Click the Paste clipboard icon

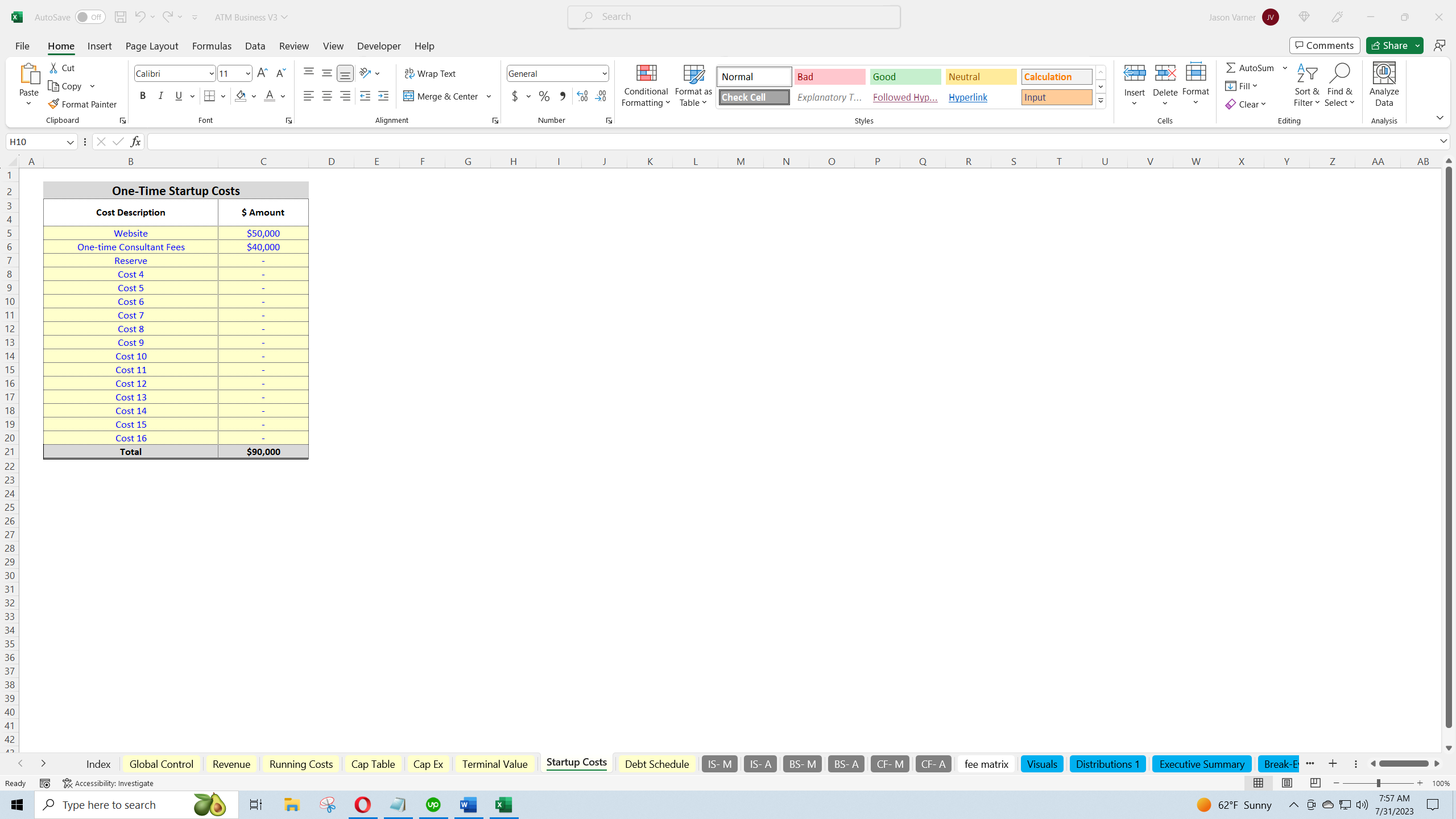click(29, 75)
